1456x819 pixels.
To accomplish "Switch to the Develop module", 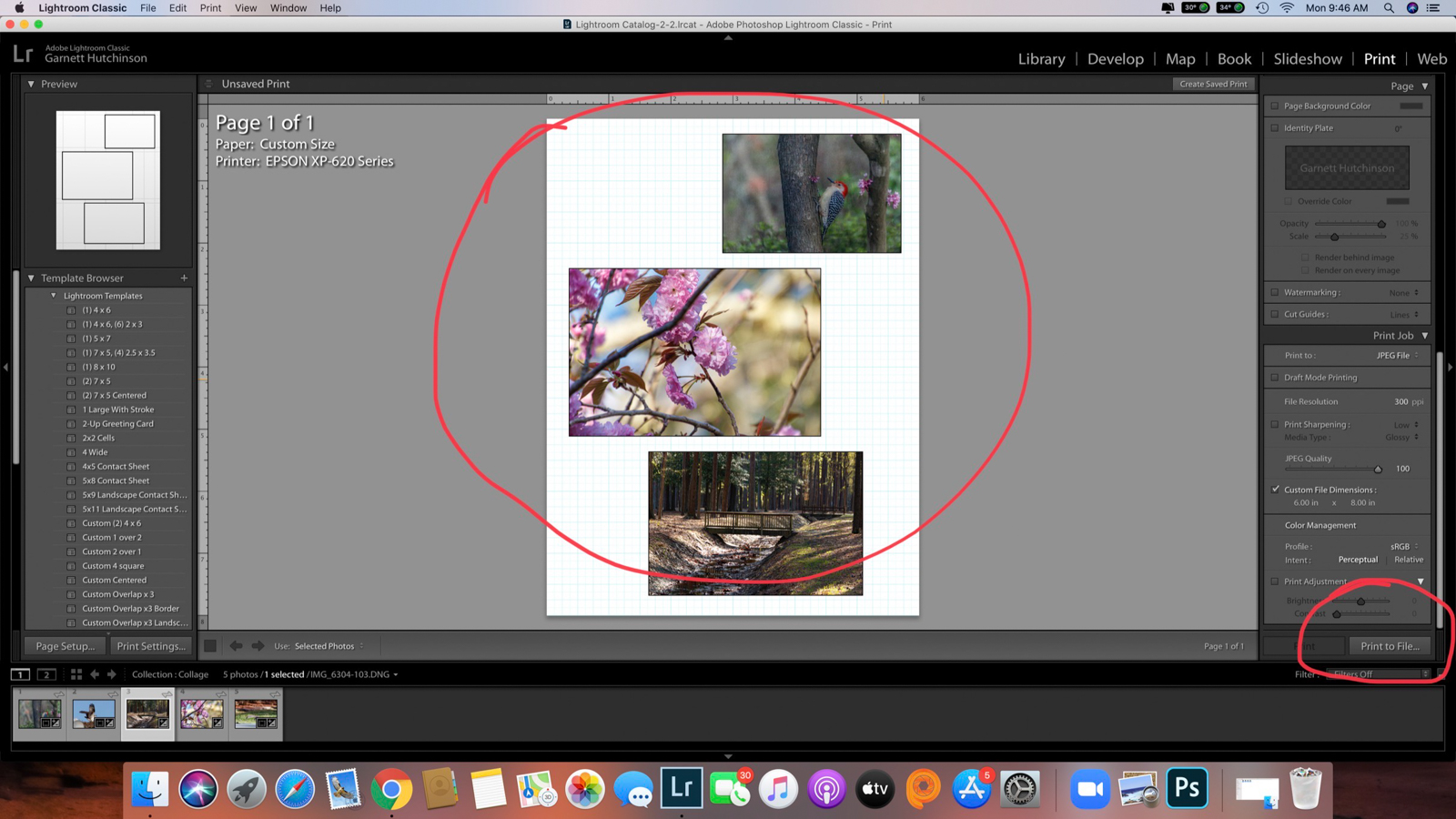I will pyautogui.click(x=1115, y=58).
